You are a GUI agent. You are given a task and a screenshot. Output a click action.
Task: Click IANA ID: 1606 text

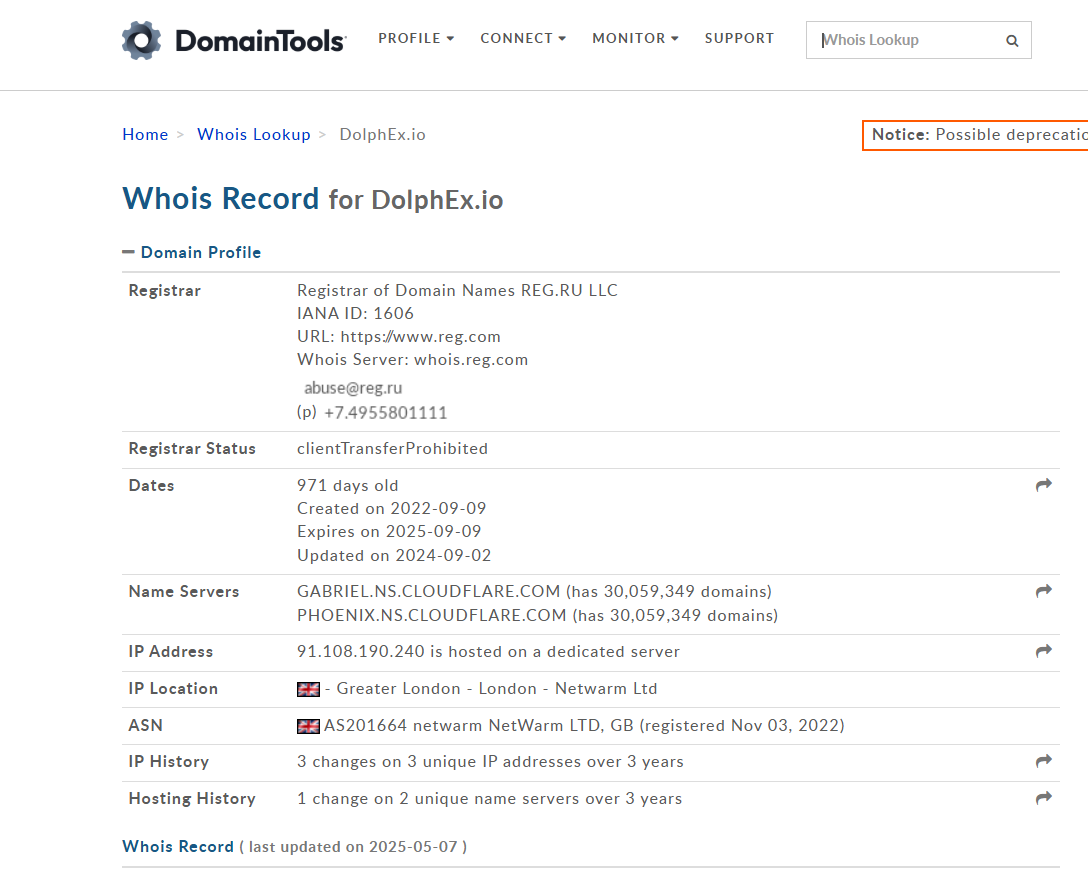[x=355, y=314]
